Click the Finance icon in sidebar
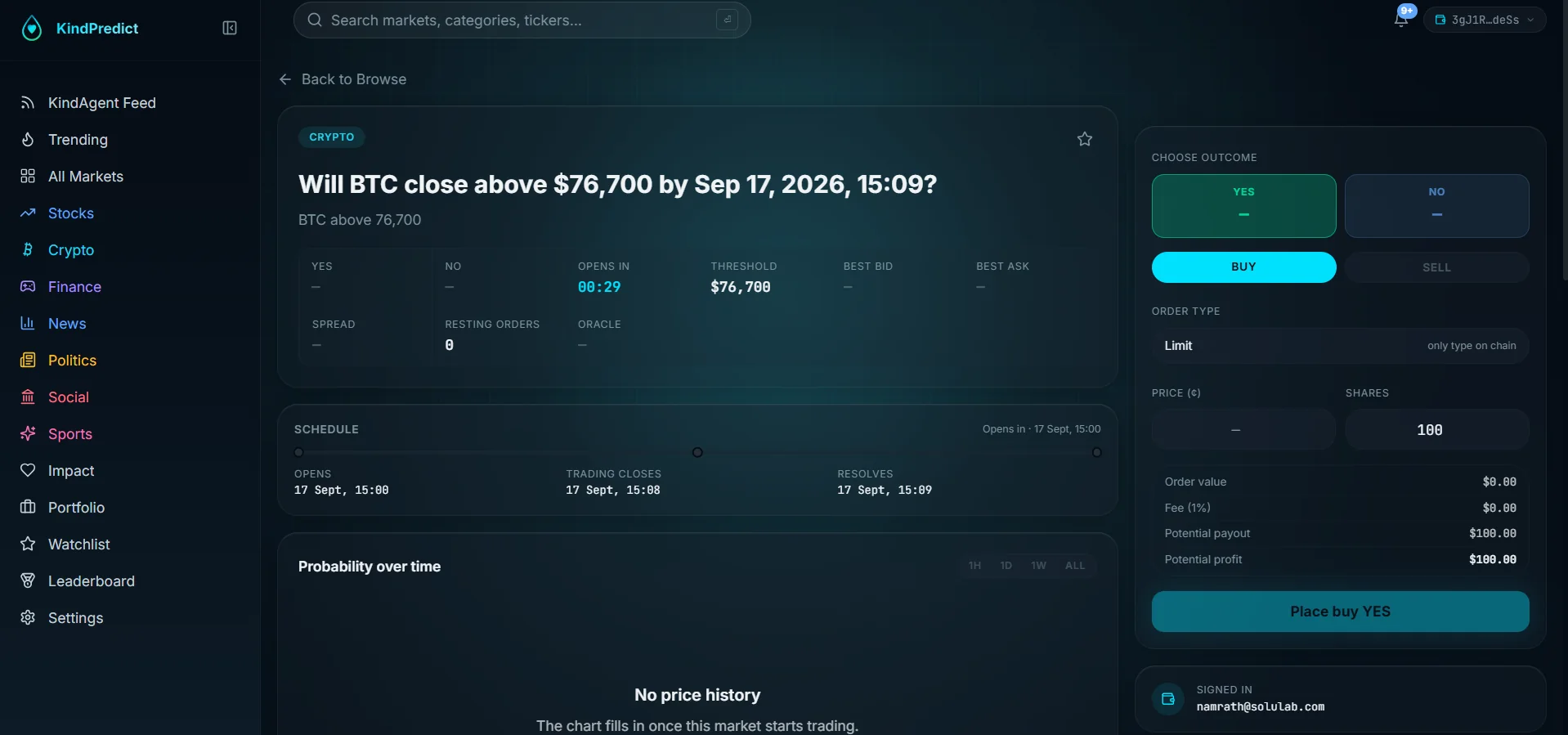 (28, 287)
